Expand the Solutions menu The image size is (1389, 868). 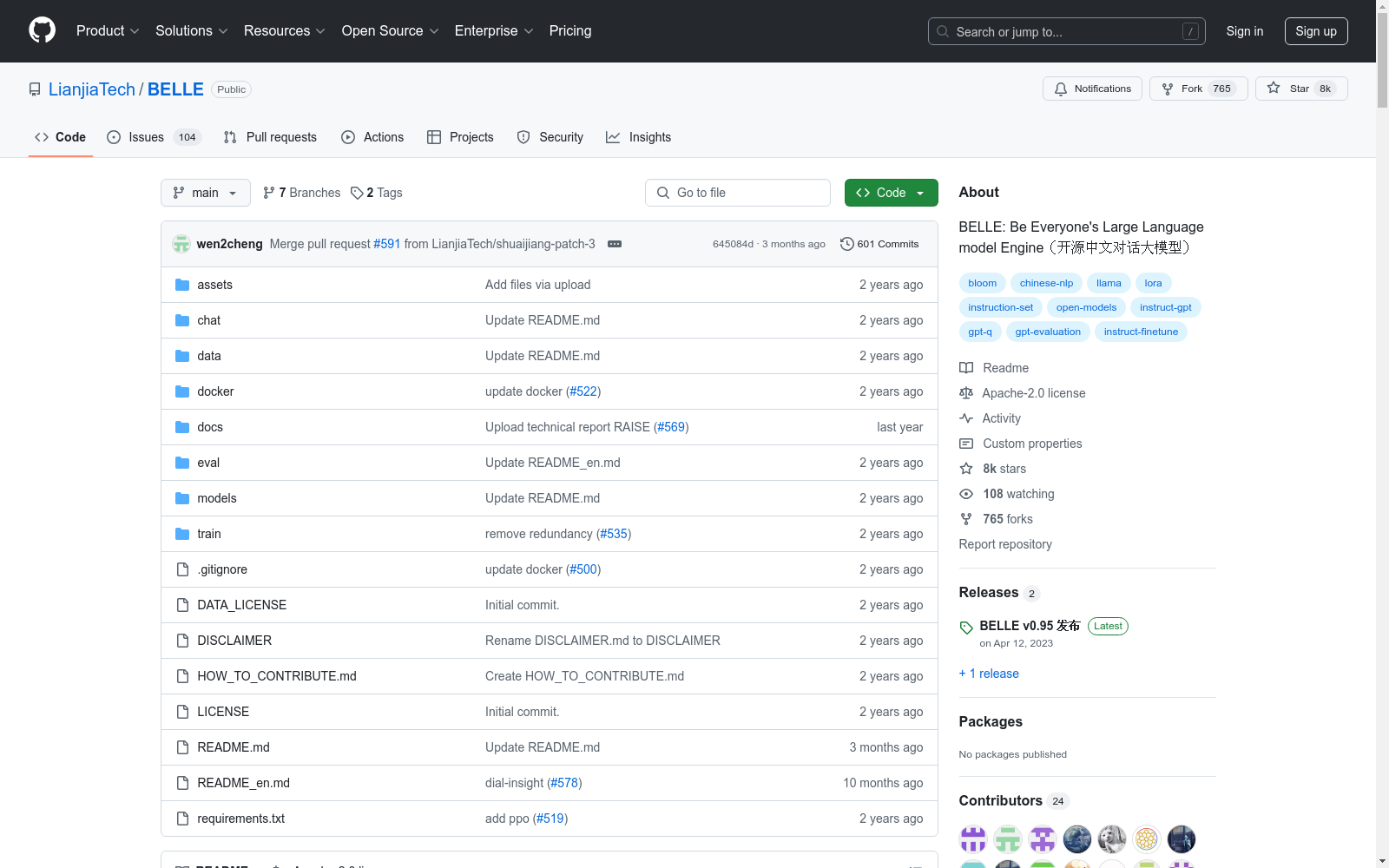pos(191,30)
